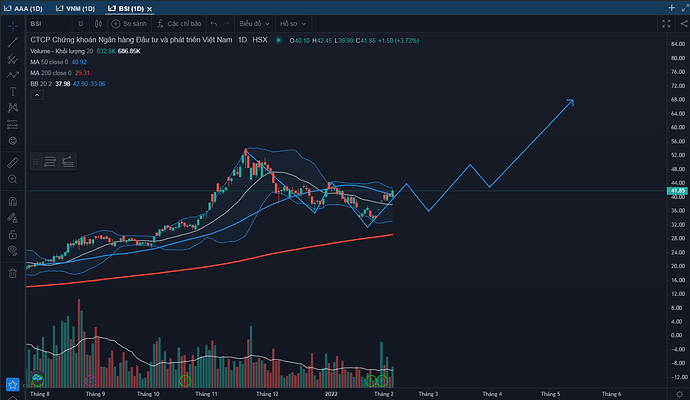The height and width of the screenshot is (400, 690).
Task: Open chart settings gear at bottom right
Action: [x=680, y=394]
